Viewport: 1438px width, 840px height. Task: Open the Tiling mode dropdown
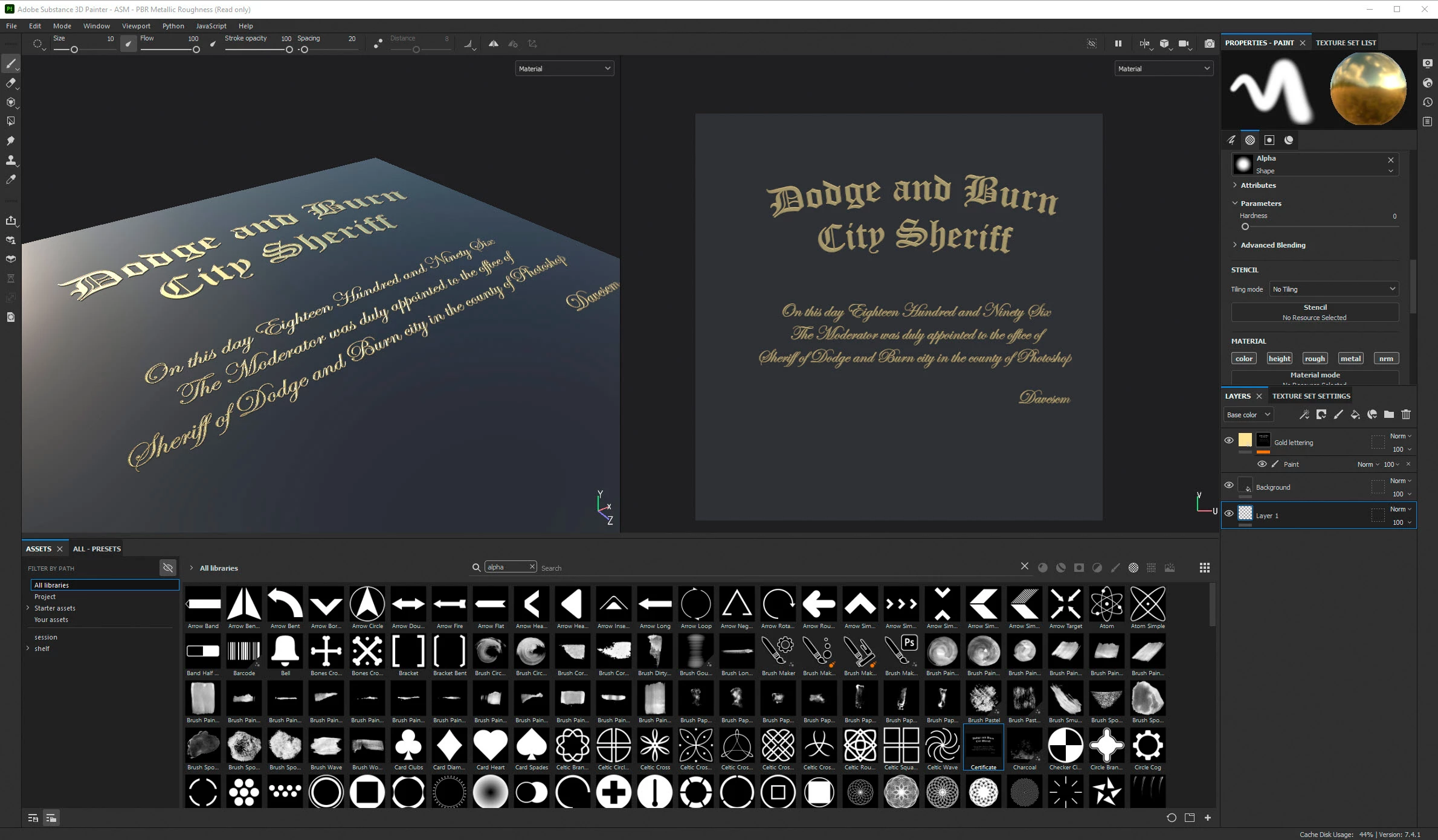[x=1333, y=289]
